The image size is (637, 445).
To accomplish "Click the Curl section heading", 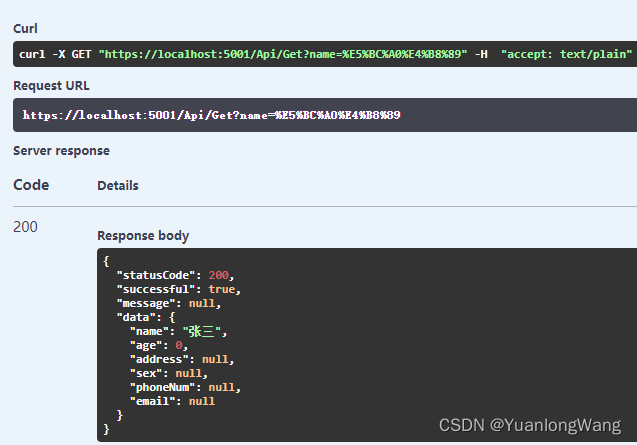I will coord(25,28).
